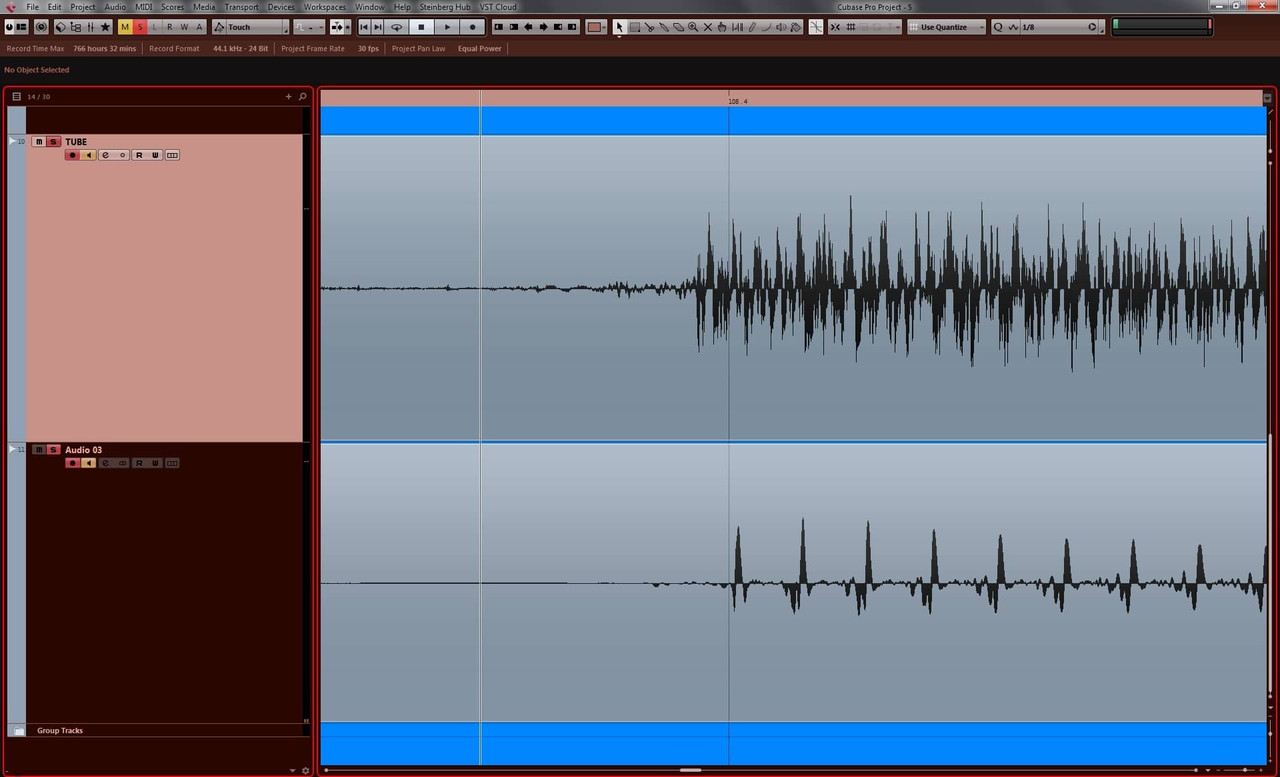Image resolution: width=1280 pixels, height=777 pixels.
Task: Open track visibility list icon
Action: tap(17, 97)
